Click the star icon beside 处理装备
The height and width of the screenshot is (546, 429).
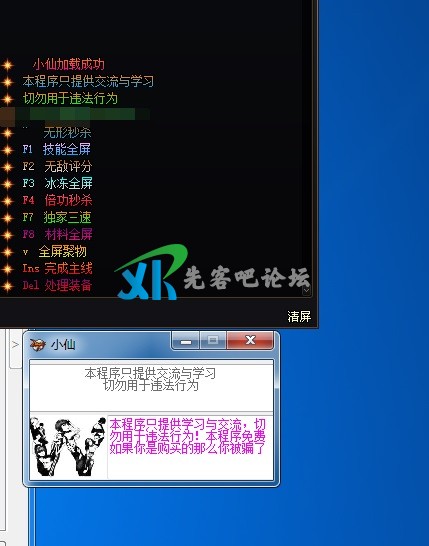click(7, 286)
